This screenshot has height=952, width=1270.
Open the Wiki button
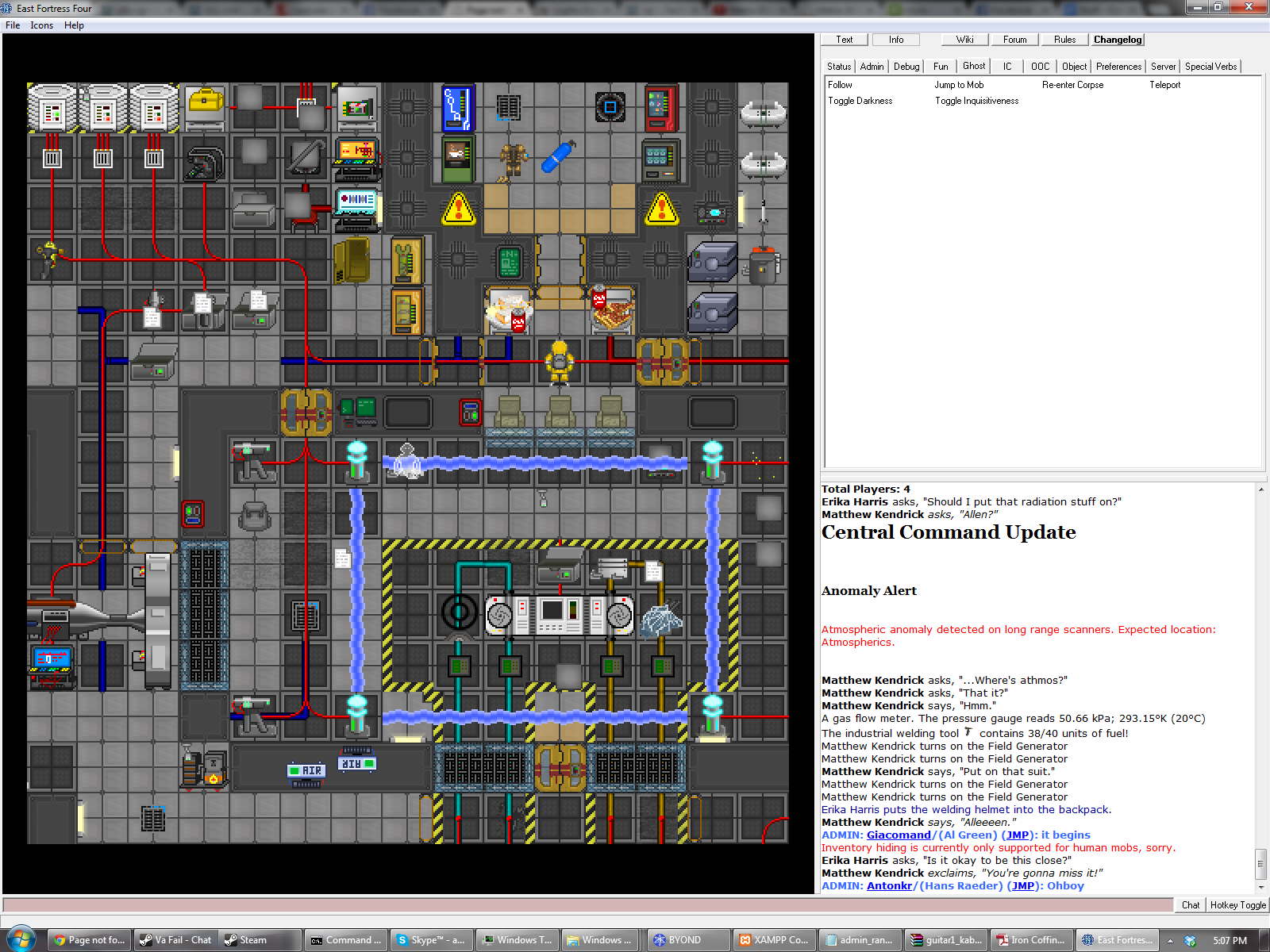tap(964, 40)
